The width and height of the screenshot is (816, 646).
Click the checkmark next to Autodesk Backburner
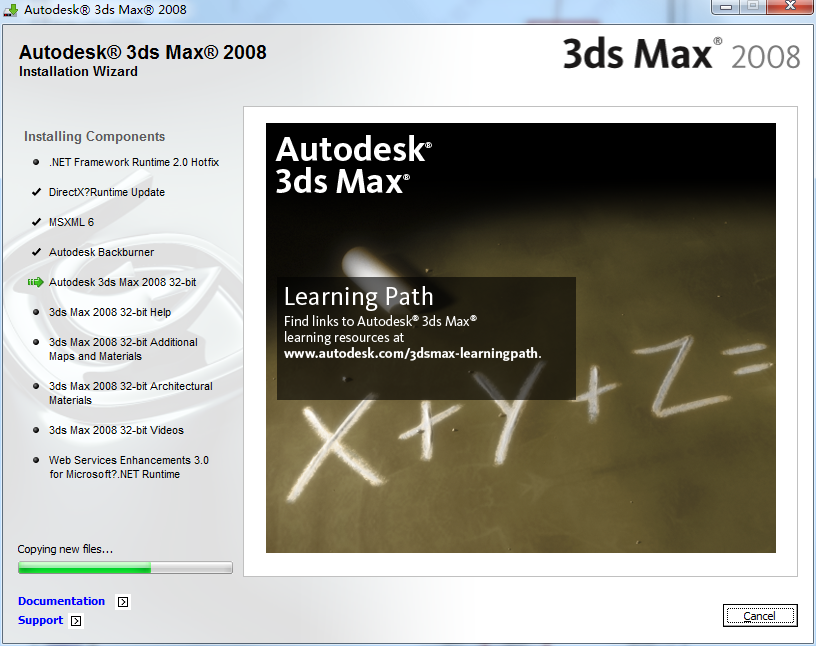coord(36,252)
